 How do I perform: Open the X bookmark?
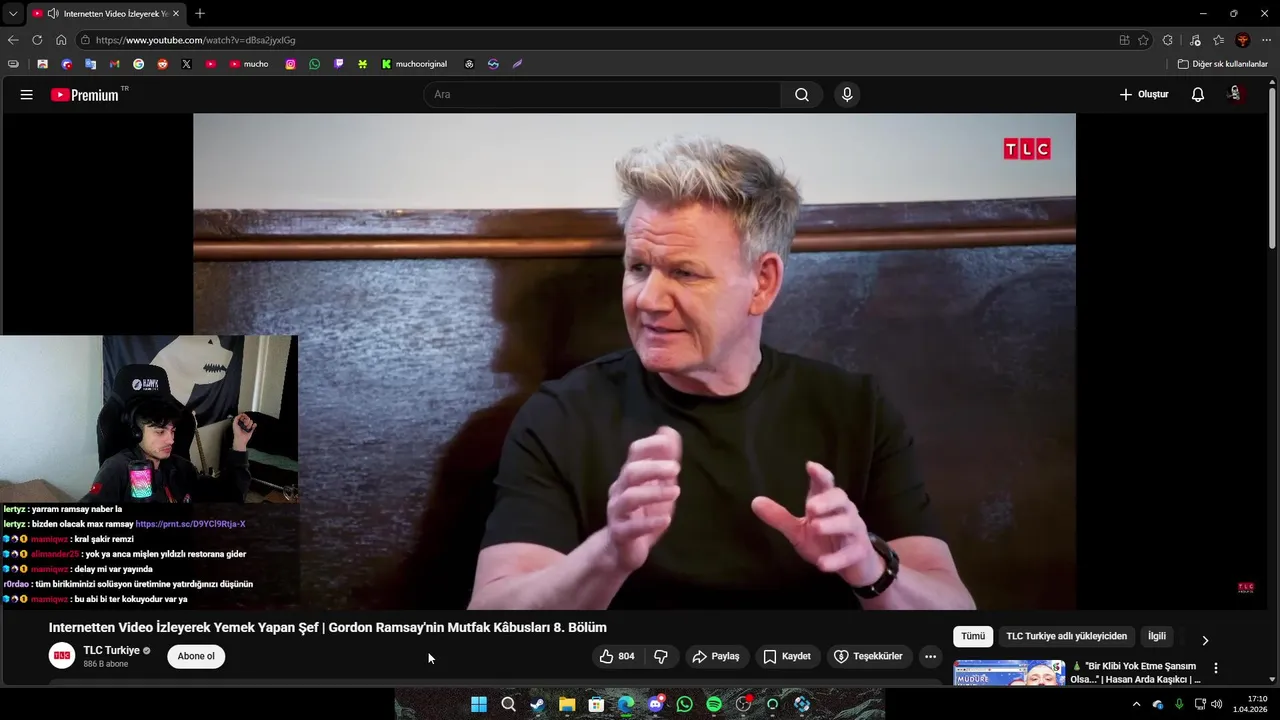pyautogui.click(x=186, y=64)
